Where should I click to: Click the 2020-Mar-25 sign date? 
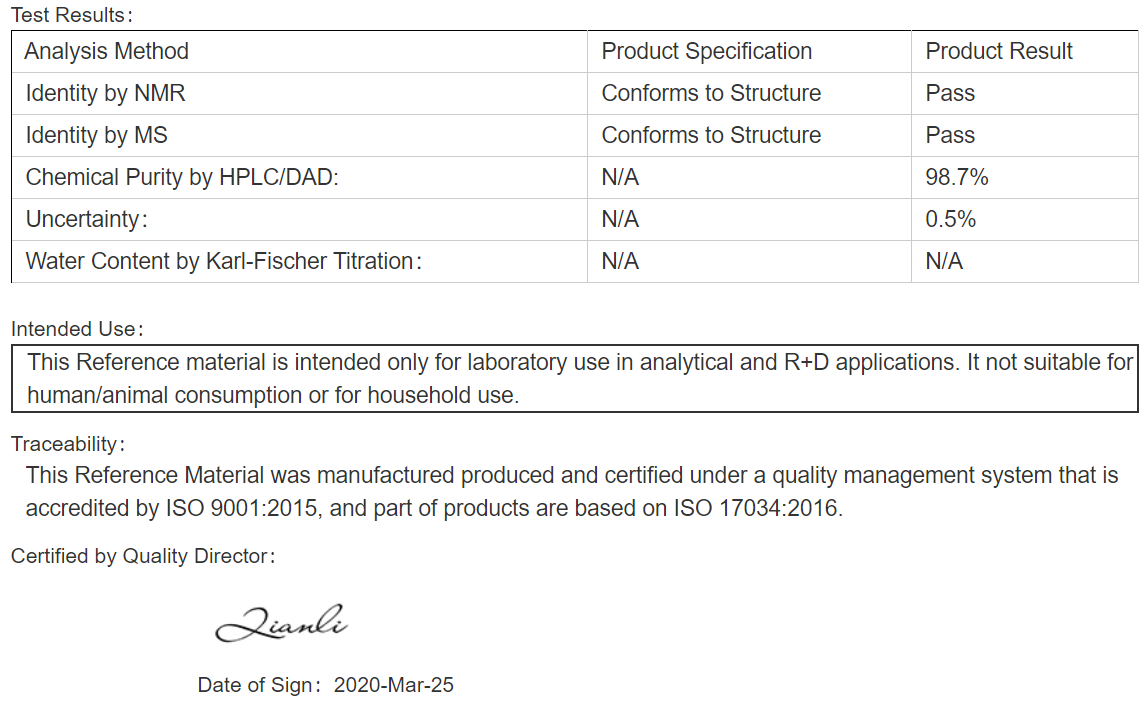click(x=394, y=685)
